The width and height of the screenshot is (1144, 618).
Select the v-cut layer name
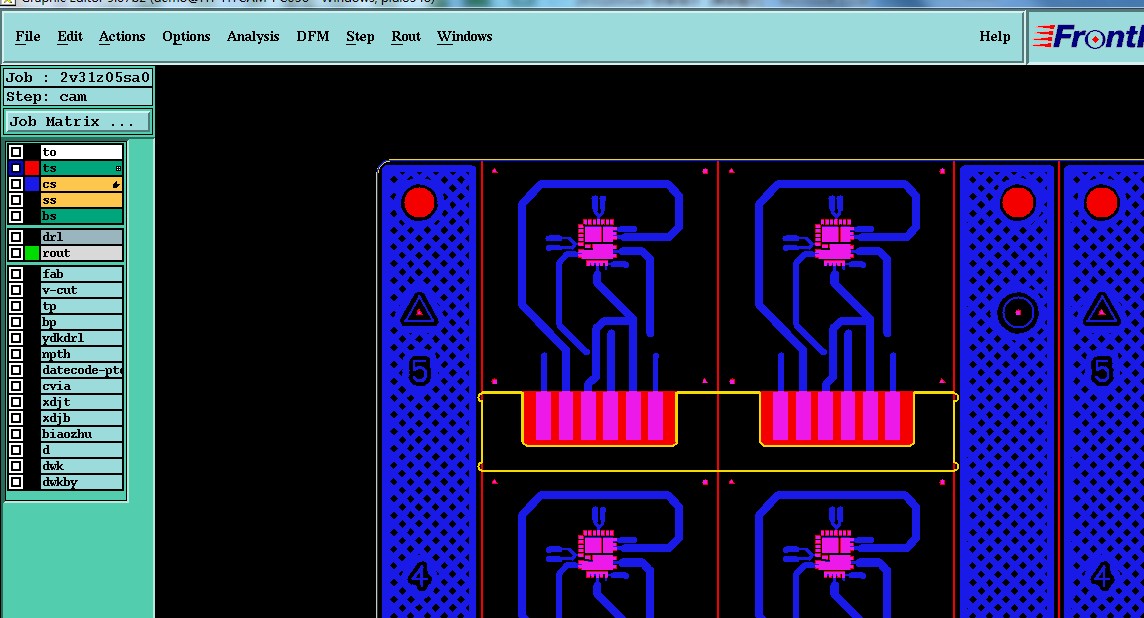pos(82,290)
